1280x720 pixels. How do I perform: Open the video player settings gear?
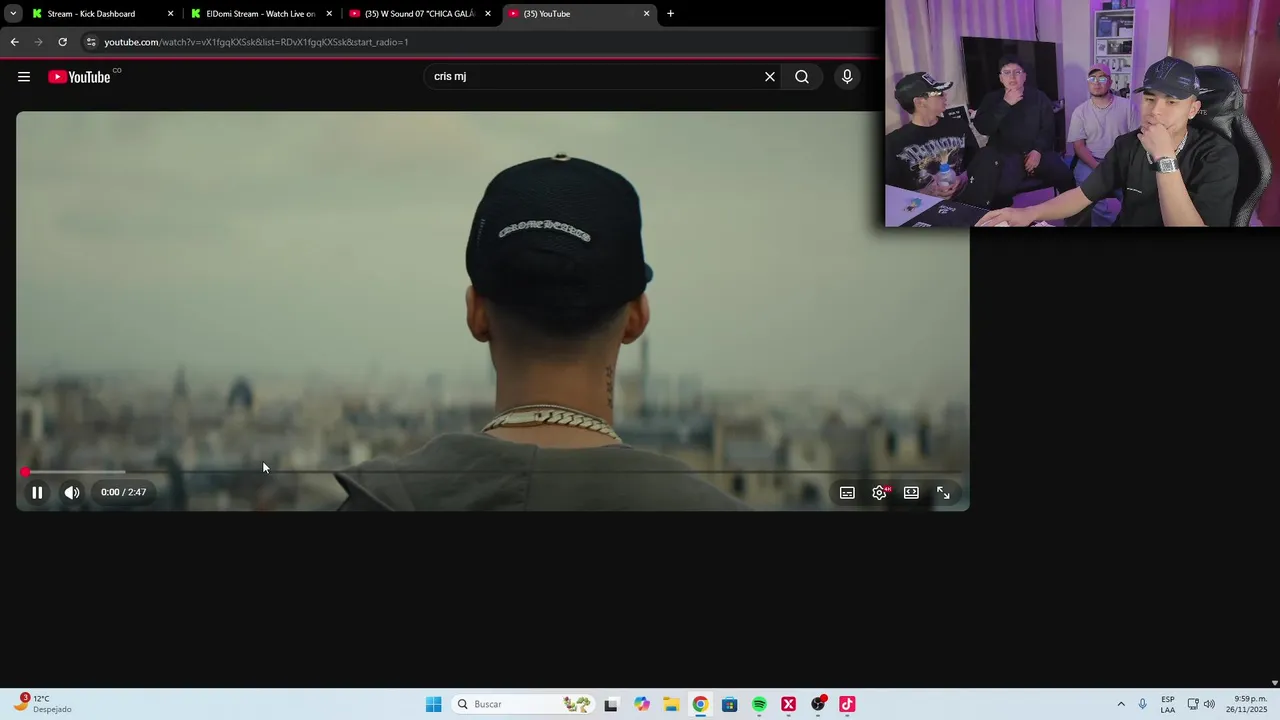tap(880, 493)
